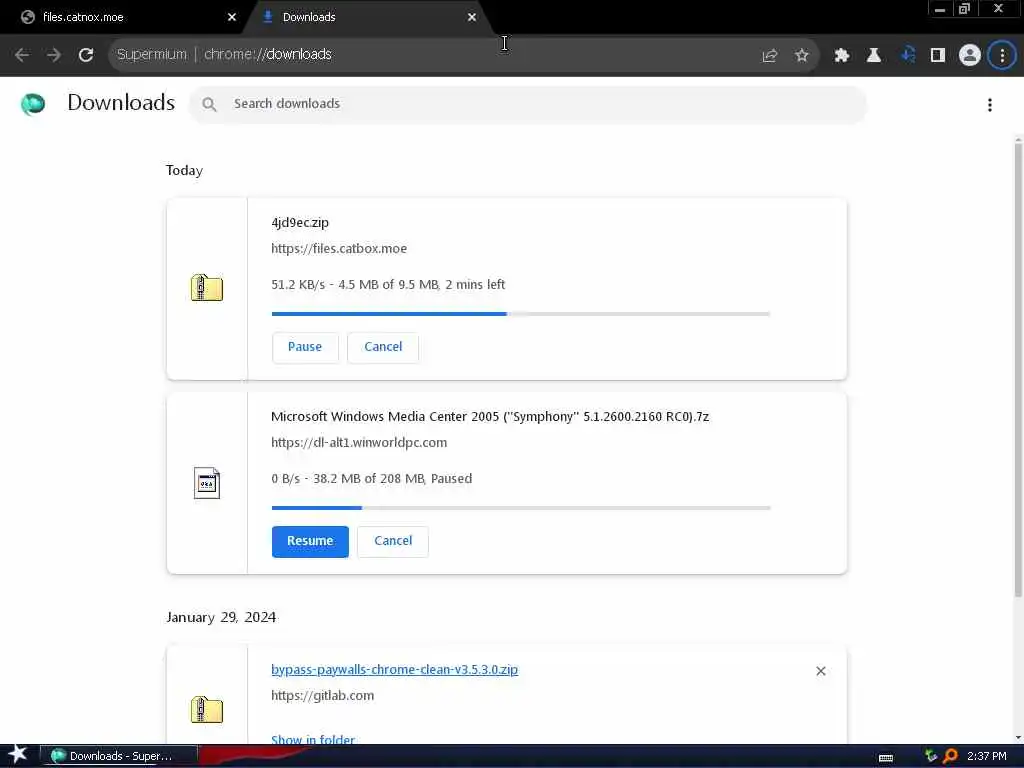Close the files.catnox.moe tab
Image resolution: width=1024 pixels, height=768 pixels.
[x=231, y=17]
